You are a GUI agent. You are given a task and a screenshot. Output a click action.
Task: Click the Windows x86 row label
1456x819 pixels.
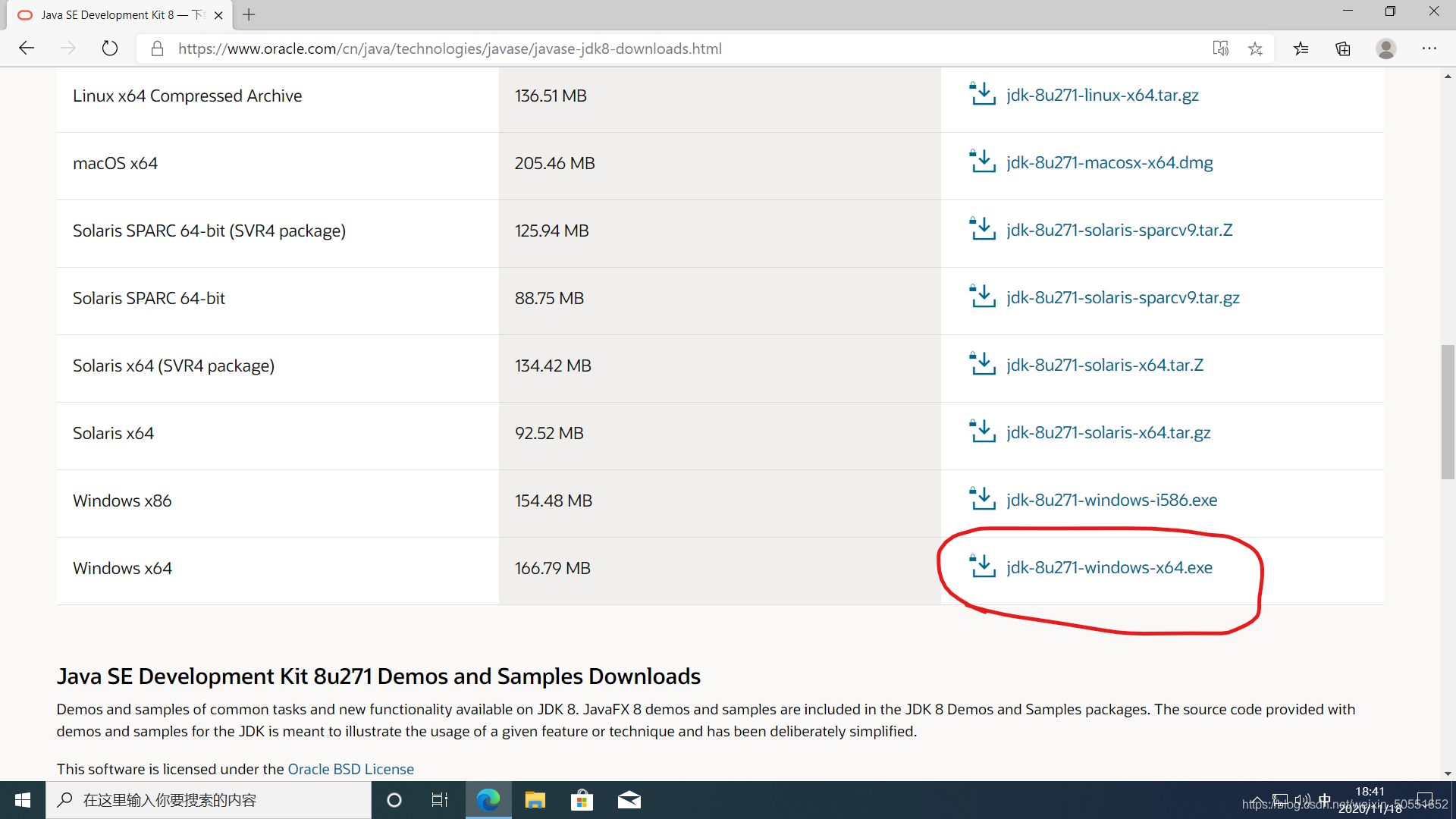point(122,500)
